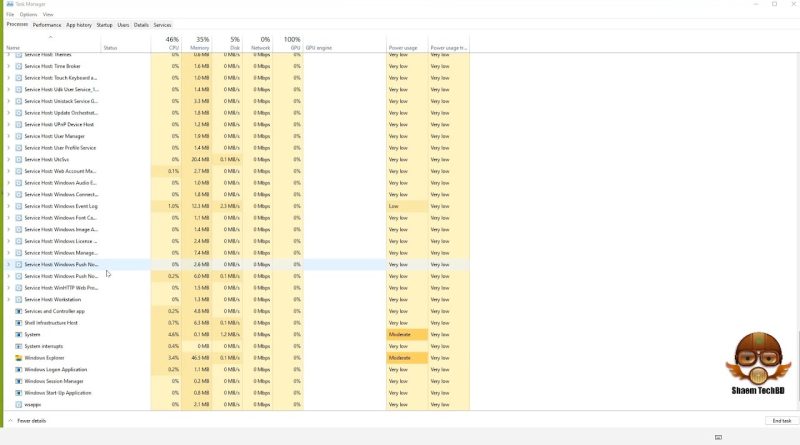Image resolution: width=800 pixels, height=445 pixels.
Task: Click the Service Host: WinHTTP Web Proxy icon
Action: (x=19, y=288)
